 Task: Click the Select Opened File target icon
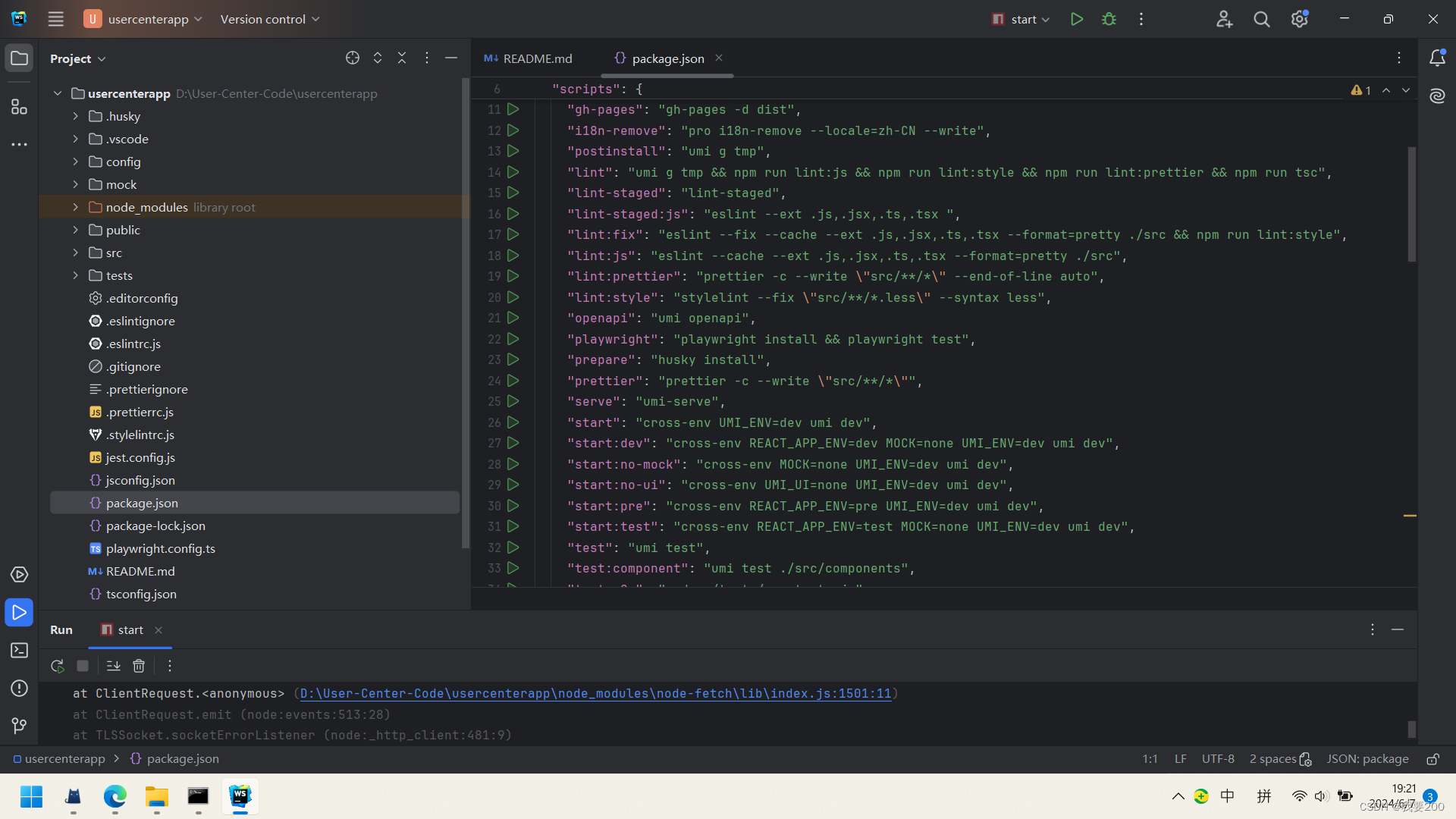353,58
